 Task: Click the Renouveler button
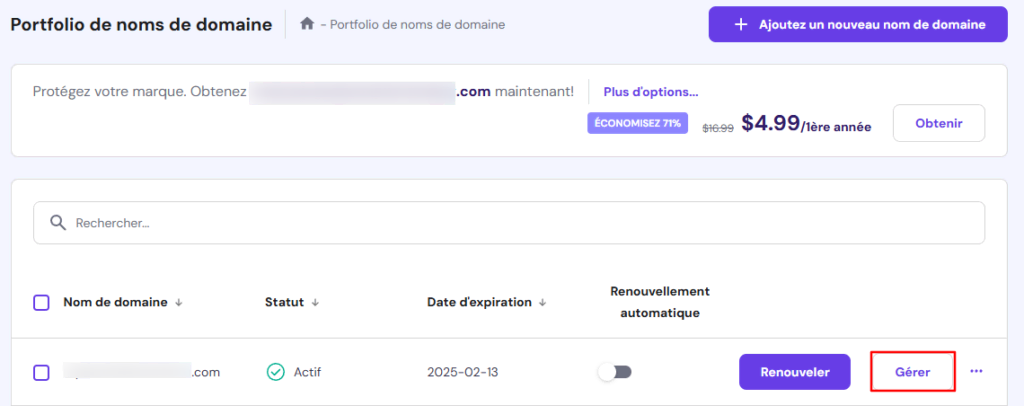click(794, 372)
